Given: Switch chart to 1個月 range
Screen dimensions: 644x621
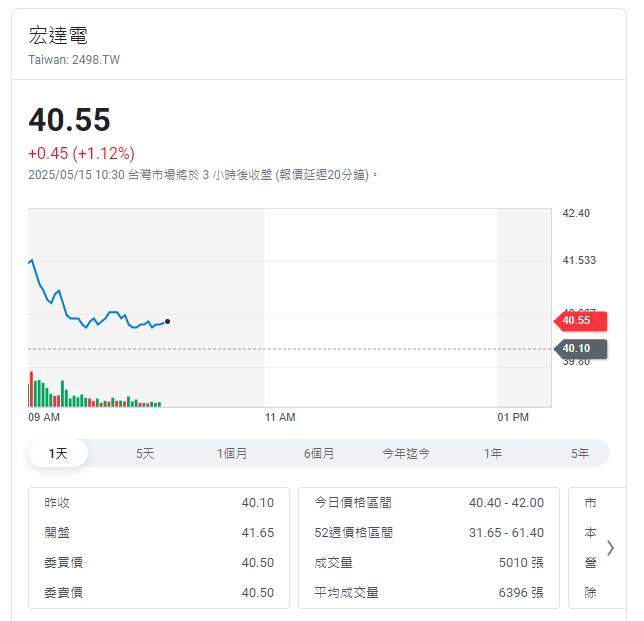Looking at the screenshot, I should [232, 453].
